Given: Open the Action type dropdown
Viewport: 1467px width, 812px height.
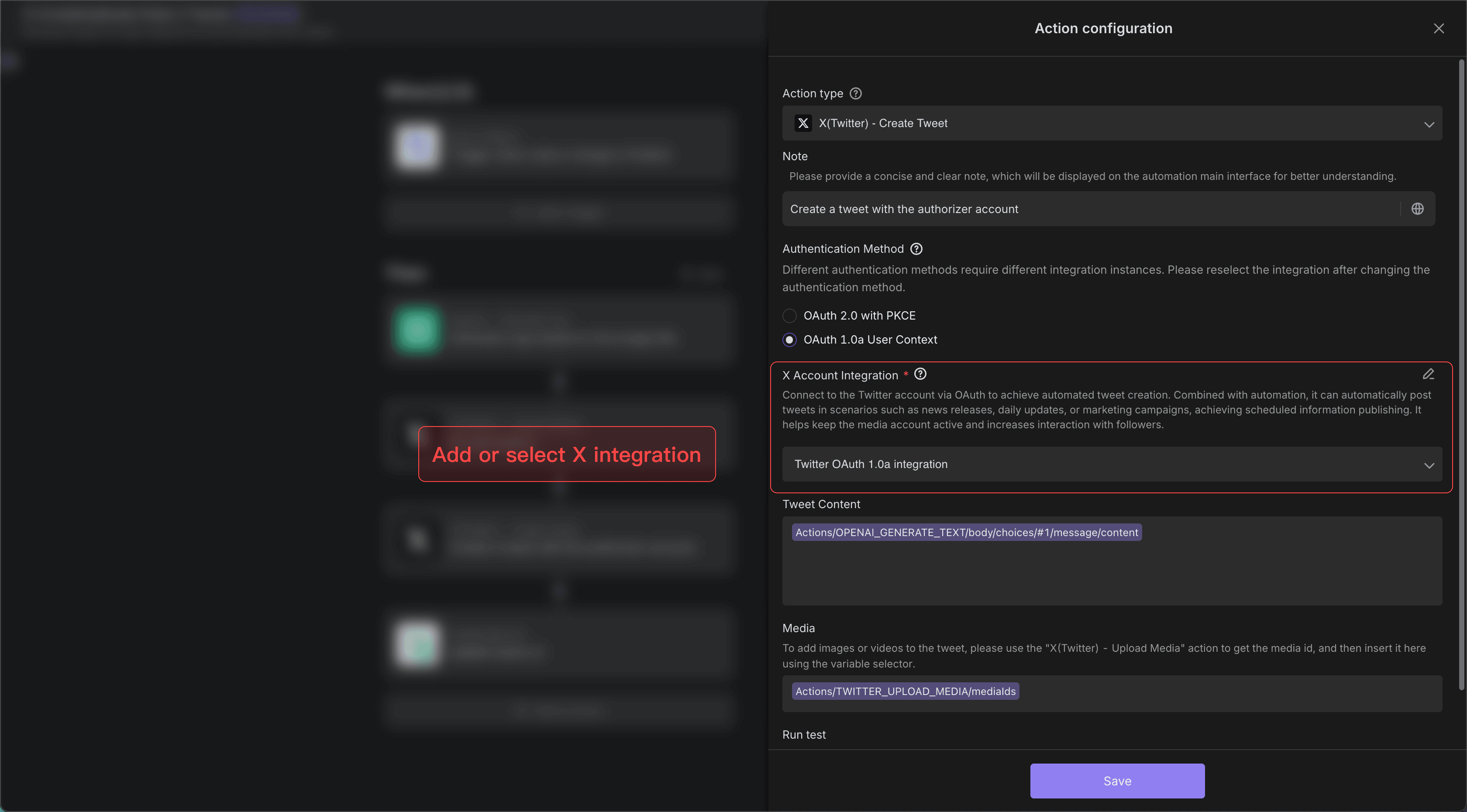Looking at the screenshot, I should pyautogui.click(x=1112, y=123).
